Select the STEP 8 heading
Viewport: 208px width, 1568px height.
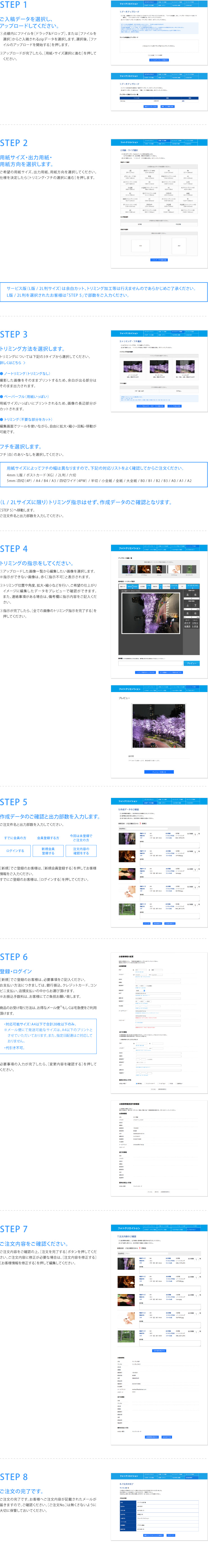[14, 1477]
